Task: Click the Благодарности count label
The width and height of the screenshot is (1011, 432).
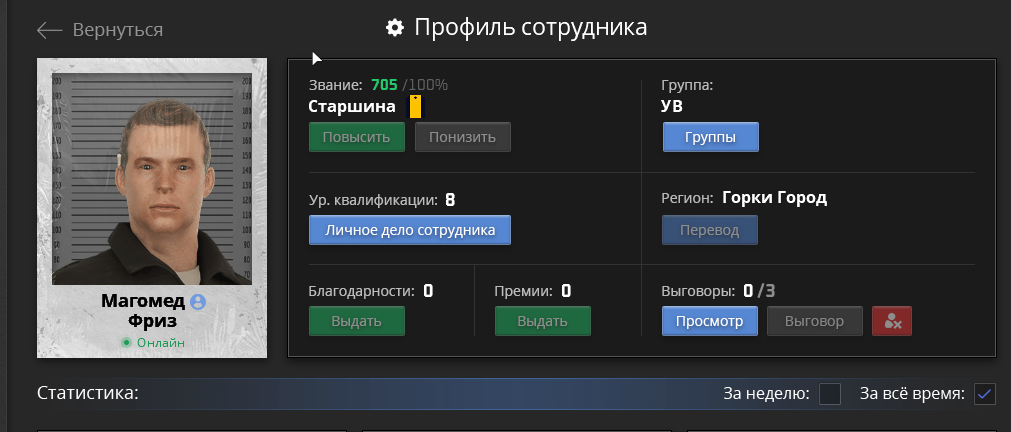Action: (371, 291)
